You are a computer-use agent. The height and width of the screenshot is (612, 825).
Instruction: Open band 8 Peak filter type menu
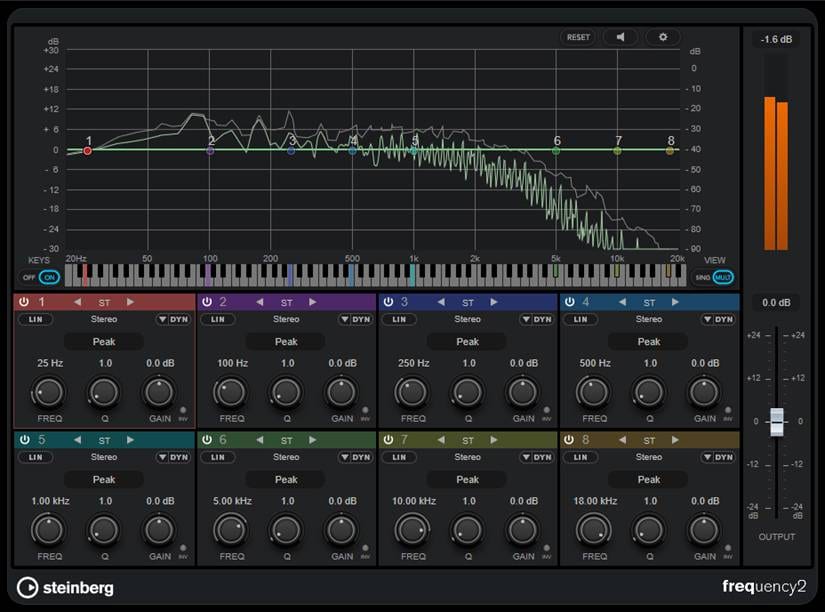pyautogui.click(x=649, y=480)
